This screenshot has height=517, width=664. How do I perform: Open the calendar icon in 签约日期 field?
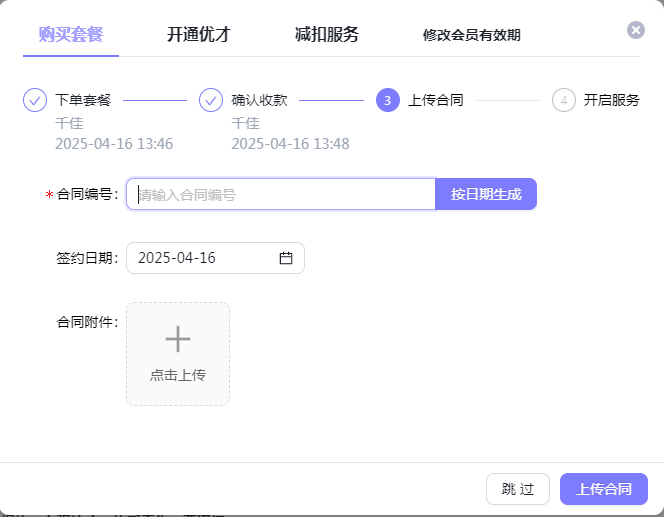(x=286, y=258)
